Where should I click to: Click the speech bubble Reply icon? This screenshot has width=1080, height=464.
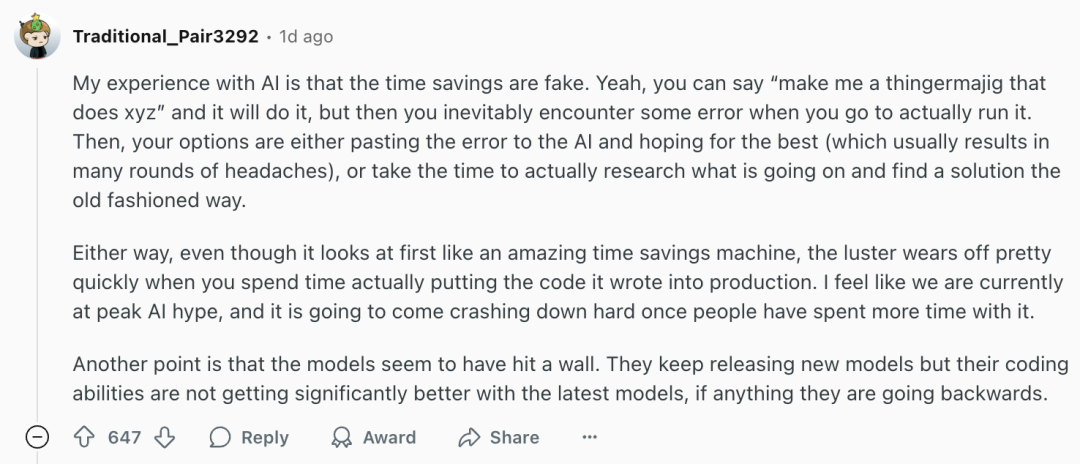221,438
